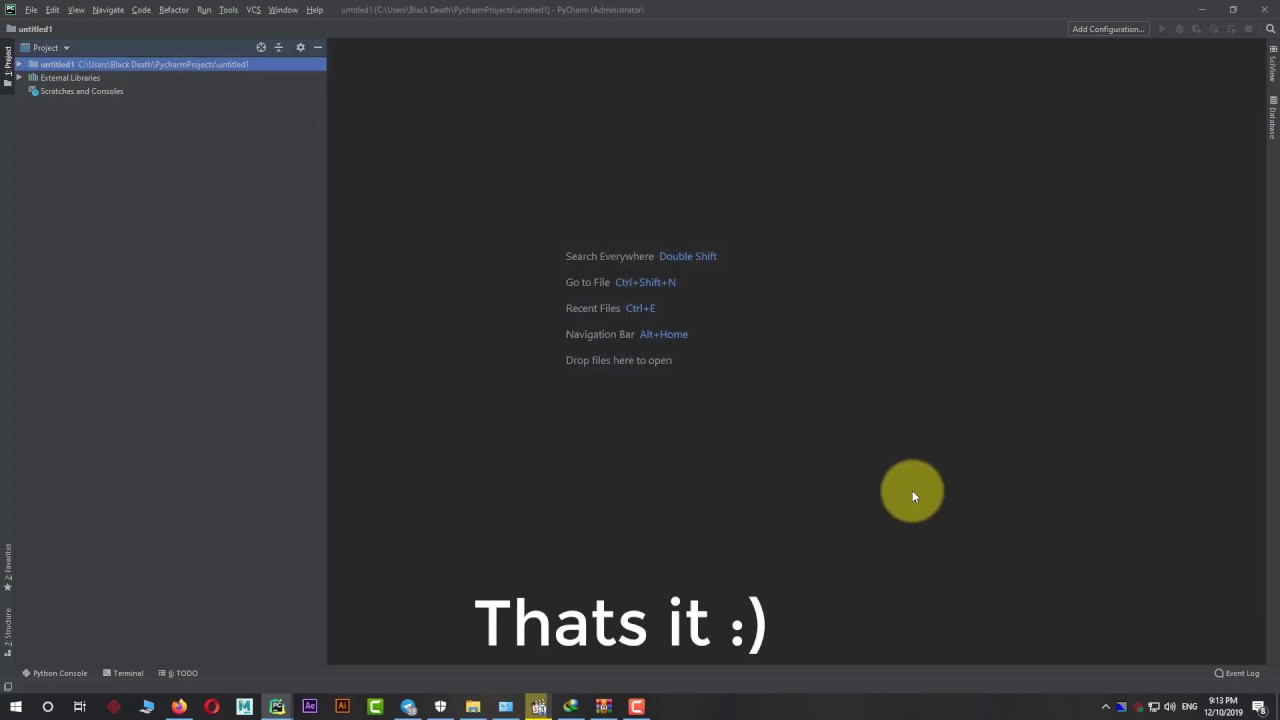1280x720 pixels.
Task: Open the Event Log
Action: [1237, 673]
